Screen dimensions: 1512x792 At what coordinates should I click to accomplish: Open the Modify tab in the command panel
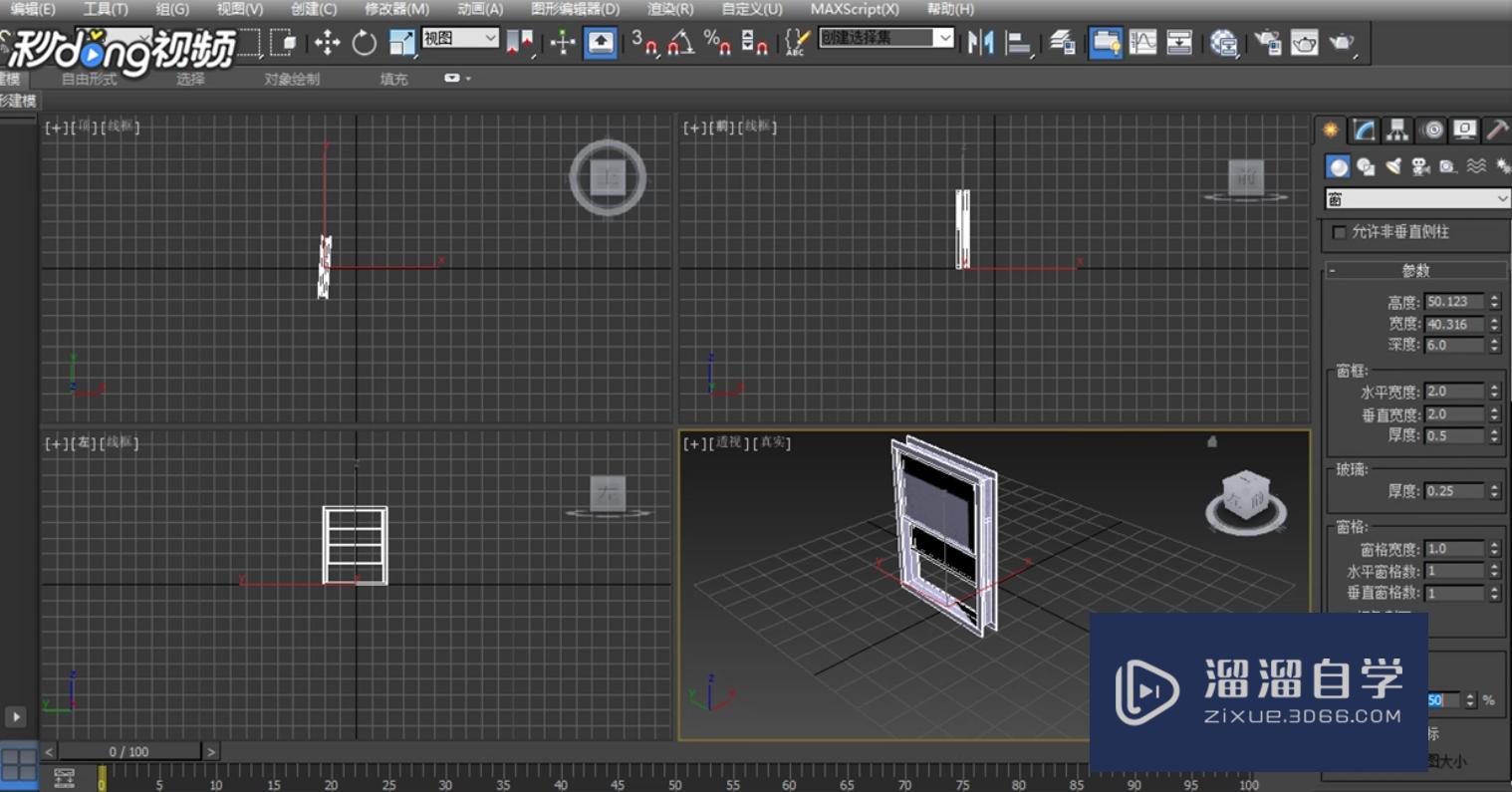(x=1364, y=130)
